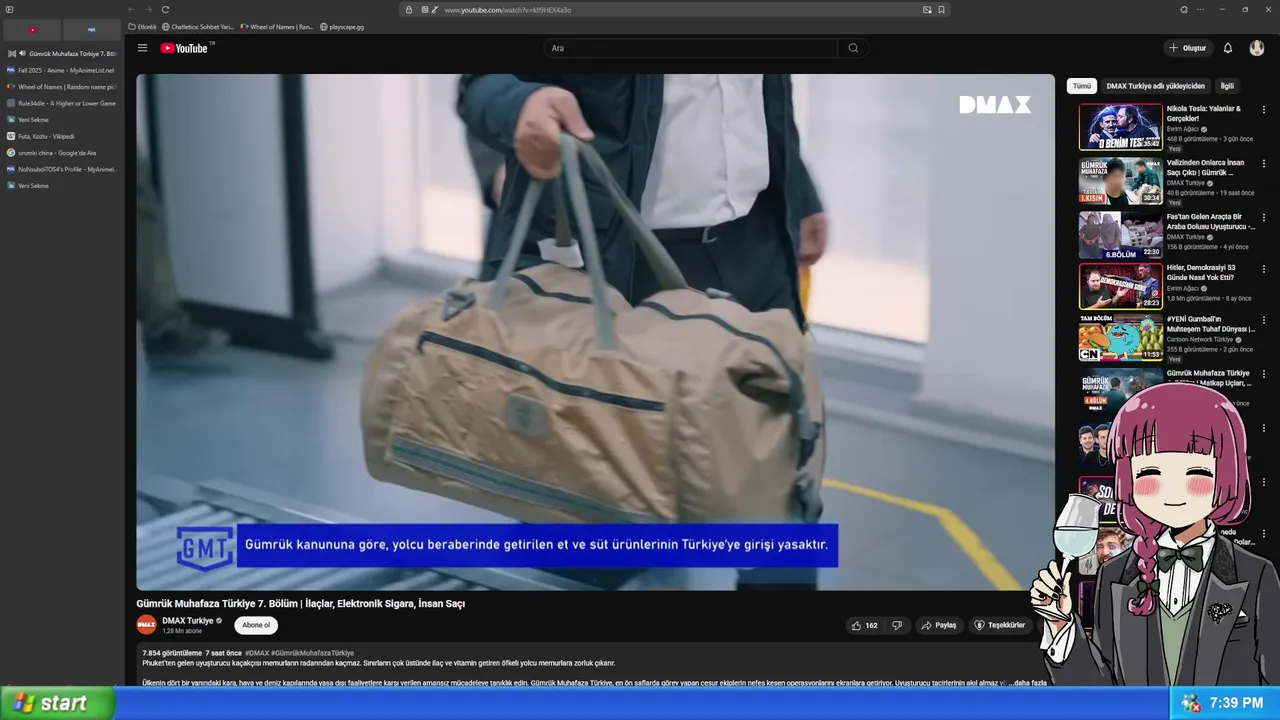
Task: Switch to the 'Wheel of Names' sidebar tab
Action: 61,87
